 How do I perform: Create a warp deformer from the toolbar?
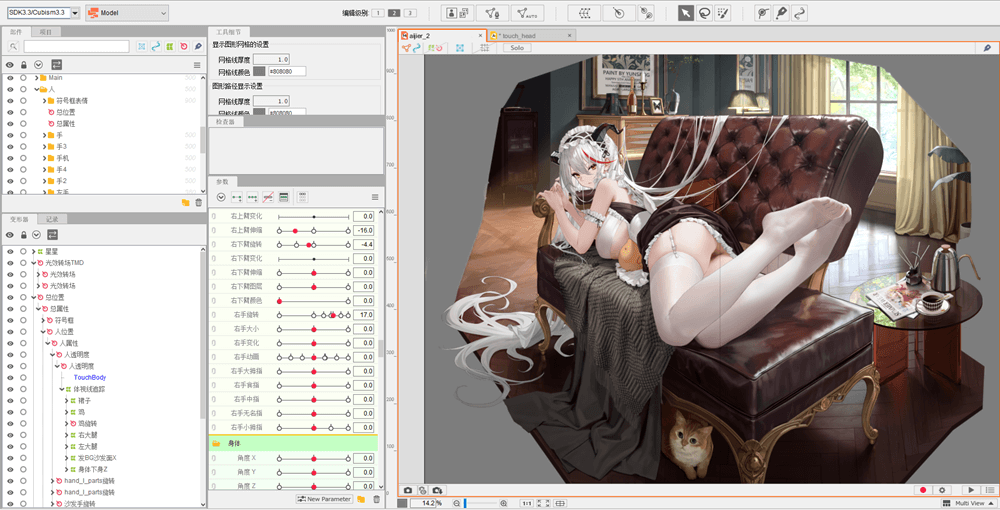coord(584,13)
